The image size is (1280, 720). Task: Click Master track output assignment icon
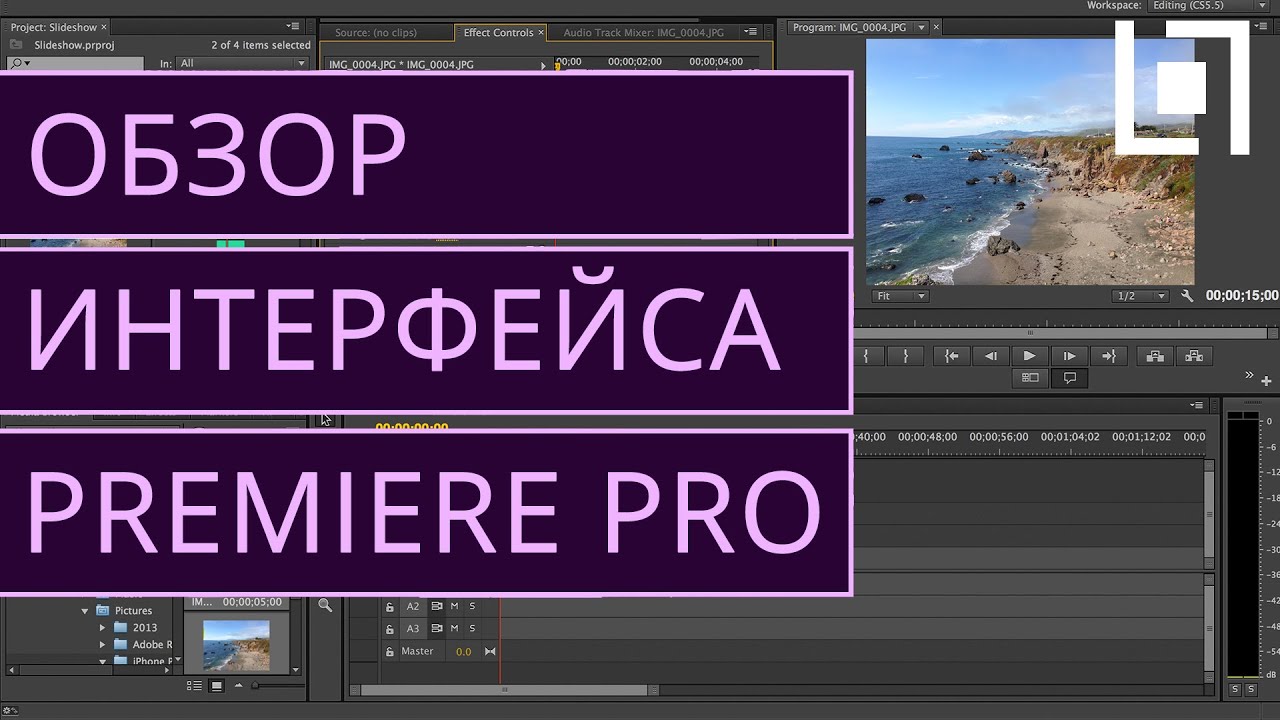pos(490,652)
